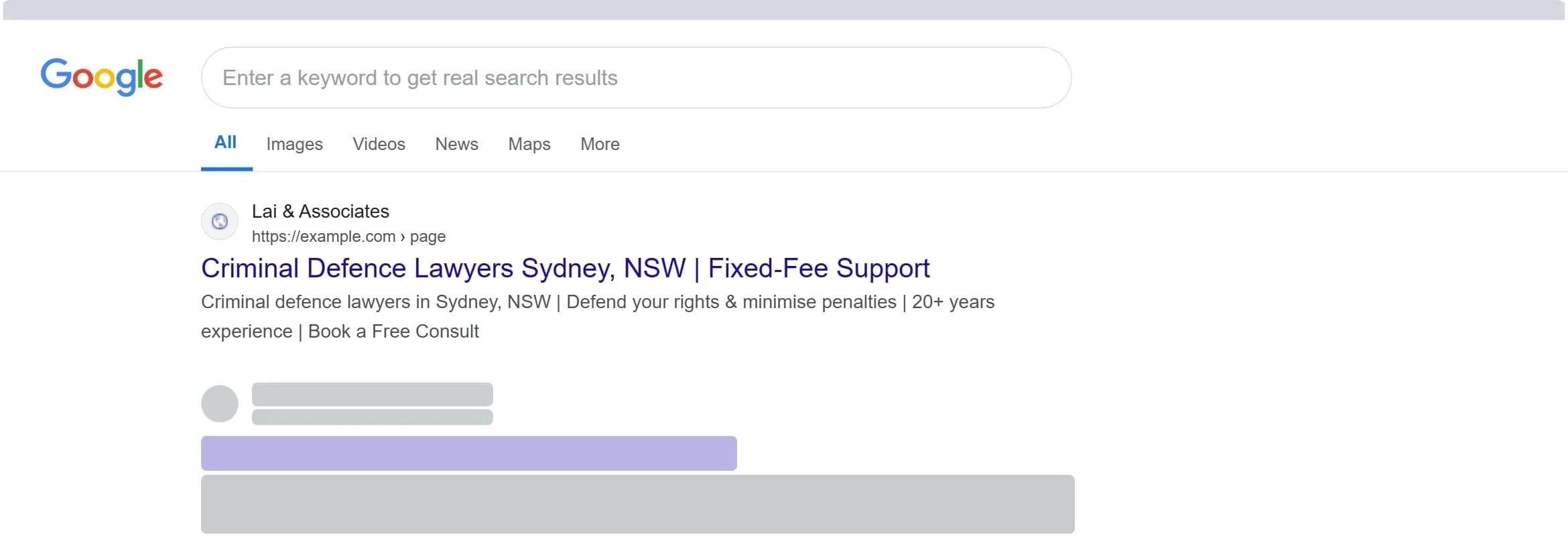Click the purple highlighted placeholder bar
Viewport: 1568px width, 556px height.
tap(469, 453)
